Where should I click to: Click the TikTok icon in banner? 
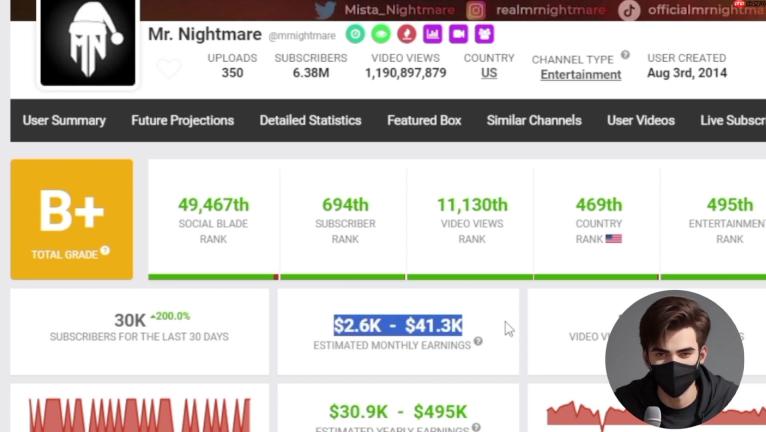tap(629, 10)
